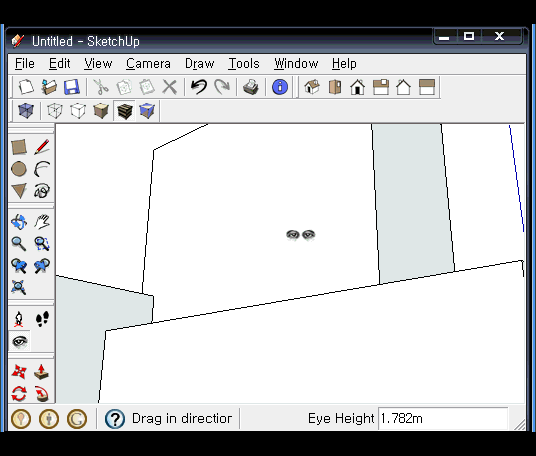Screen dimensions: 536x456
Task: Select the Circle tool
Action: (19, 169)
